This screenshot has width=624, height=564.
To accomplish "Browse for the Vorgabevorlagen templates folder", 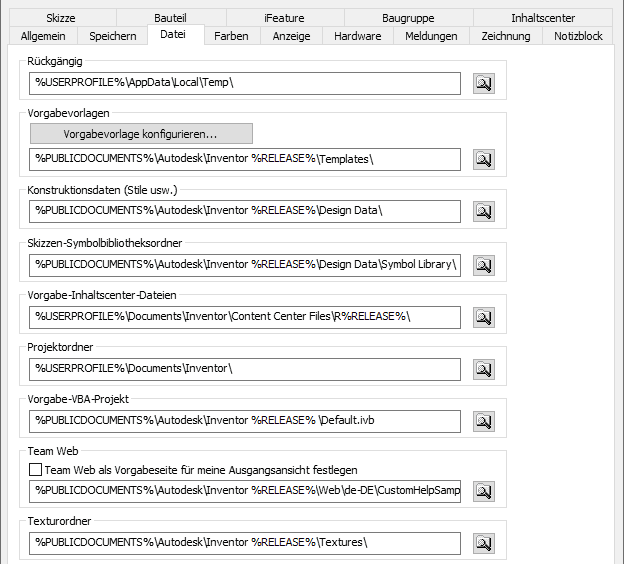I will click(x=484, y=159).
